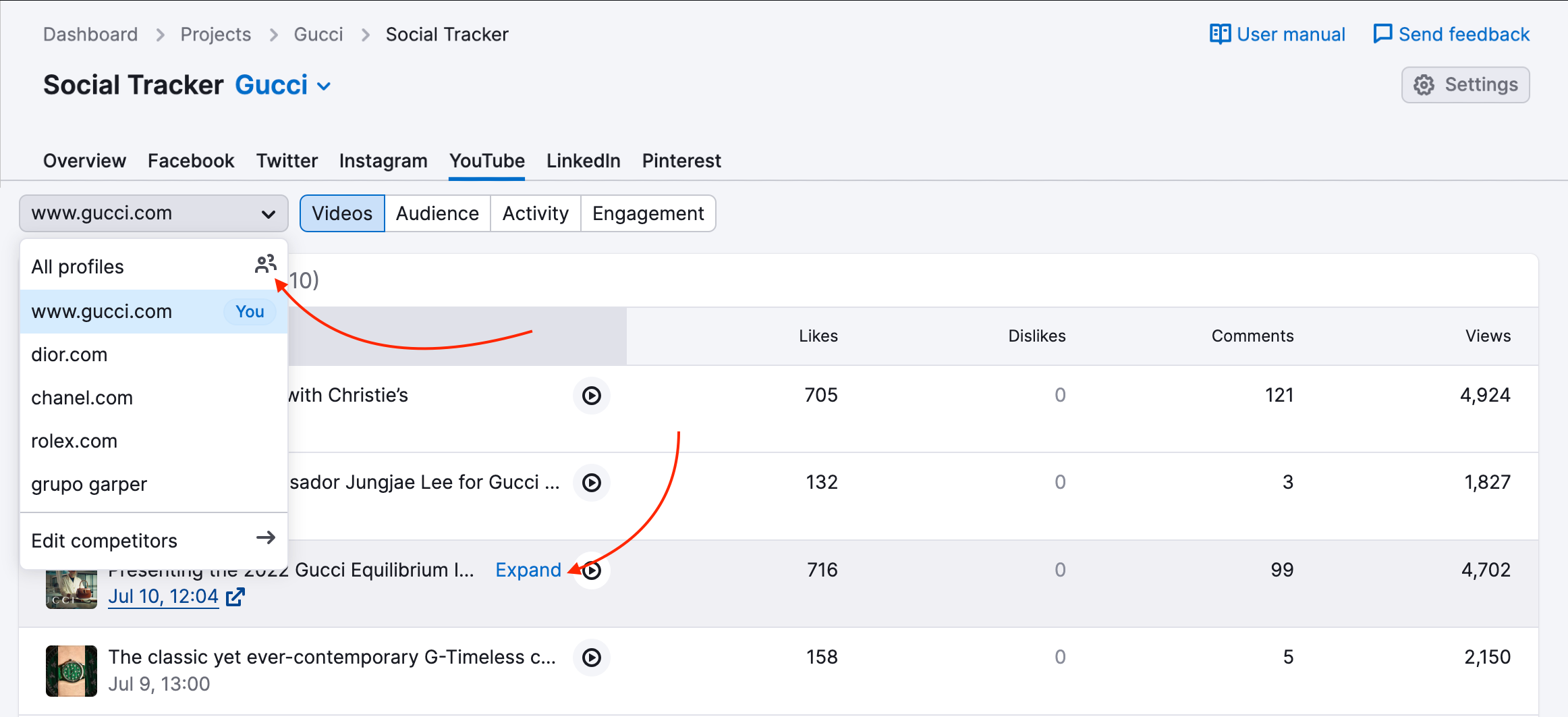
Task: Switch to the Pinterest tab
Action: click(x=681, y=161)
